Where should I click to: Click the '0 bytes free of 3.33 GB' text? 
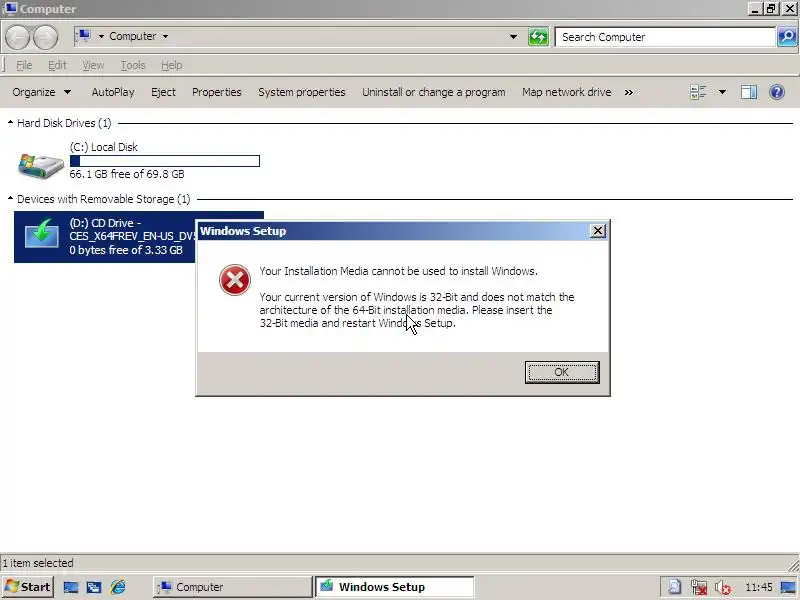[x=126, y=250]
